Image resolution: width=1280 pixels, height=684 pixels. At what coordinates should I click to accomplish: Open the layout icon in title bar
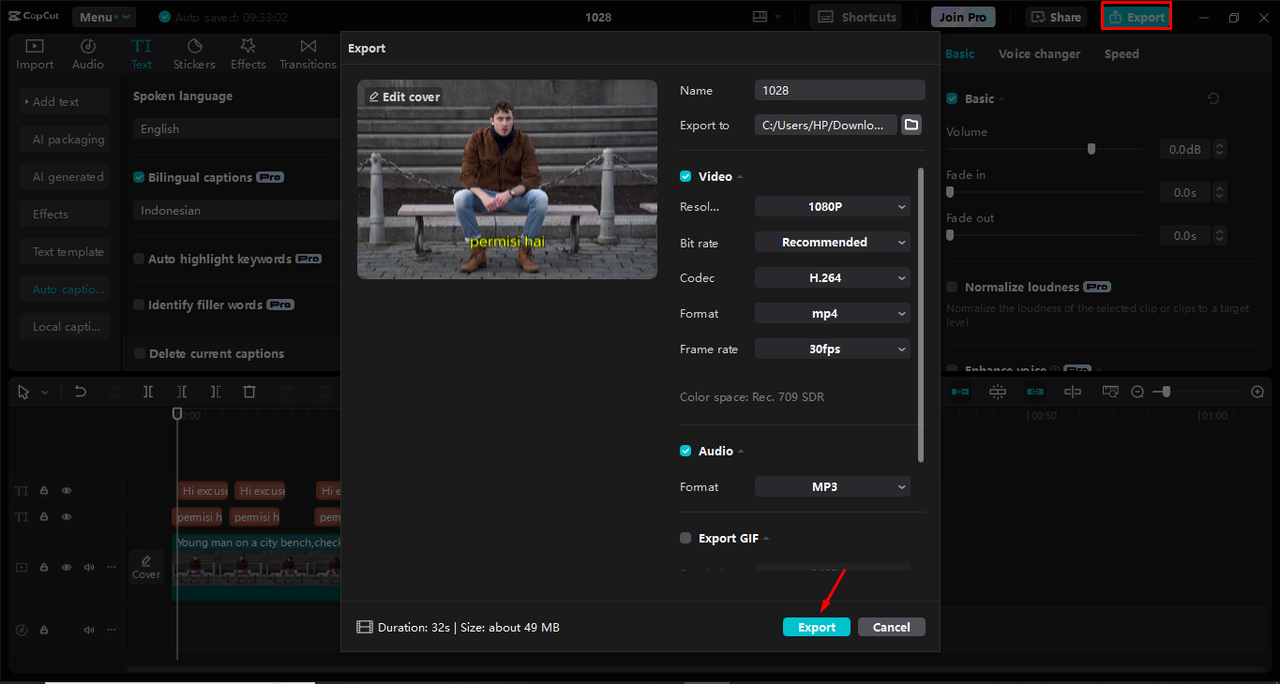point(760,17)
